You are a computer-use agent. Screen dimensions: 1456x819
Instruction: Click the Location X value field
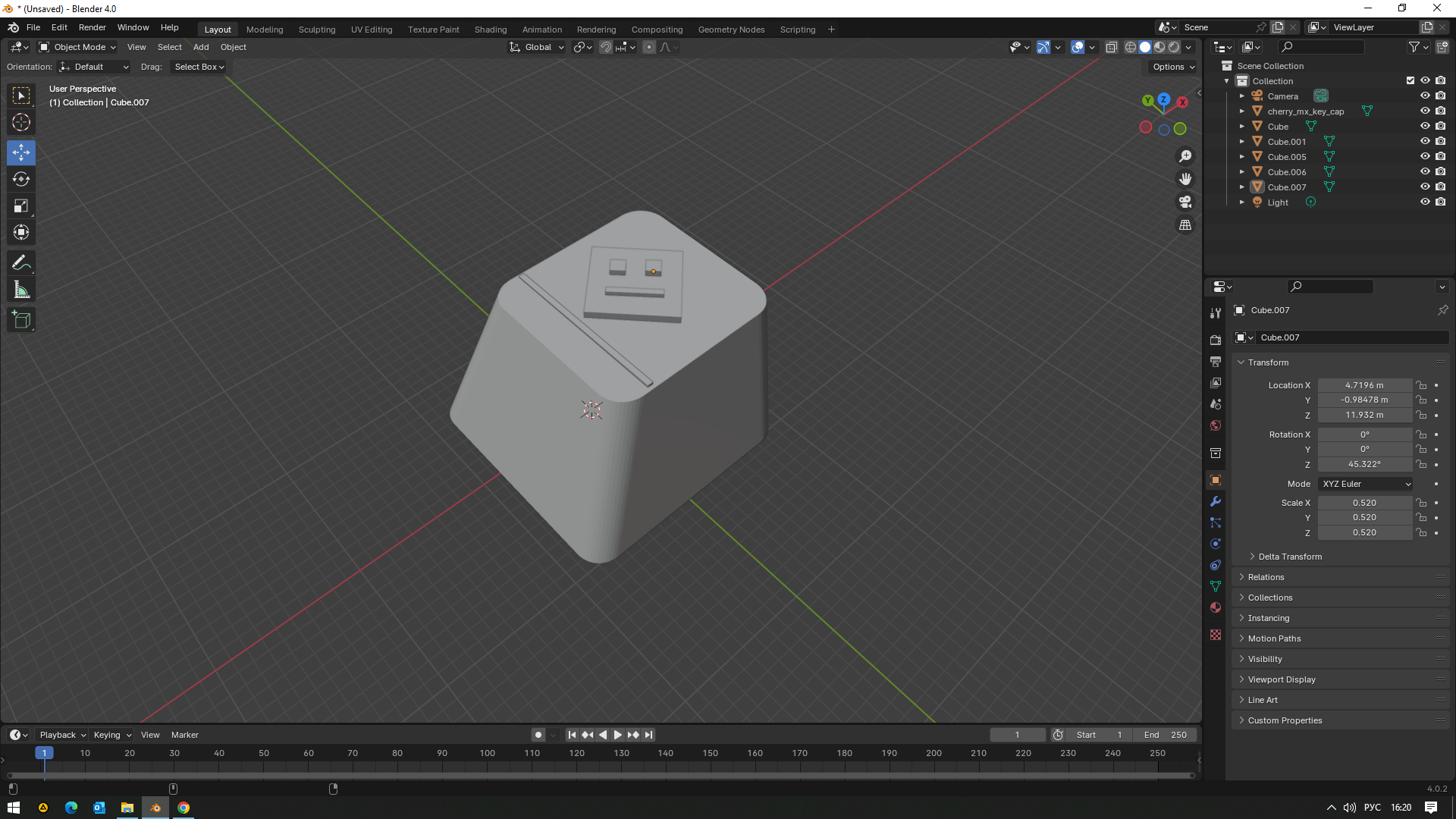(x=1364, y=385)
